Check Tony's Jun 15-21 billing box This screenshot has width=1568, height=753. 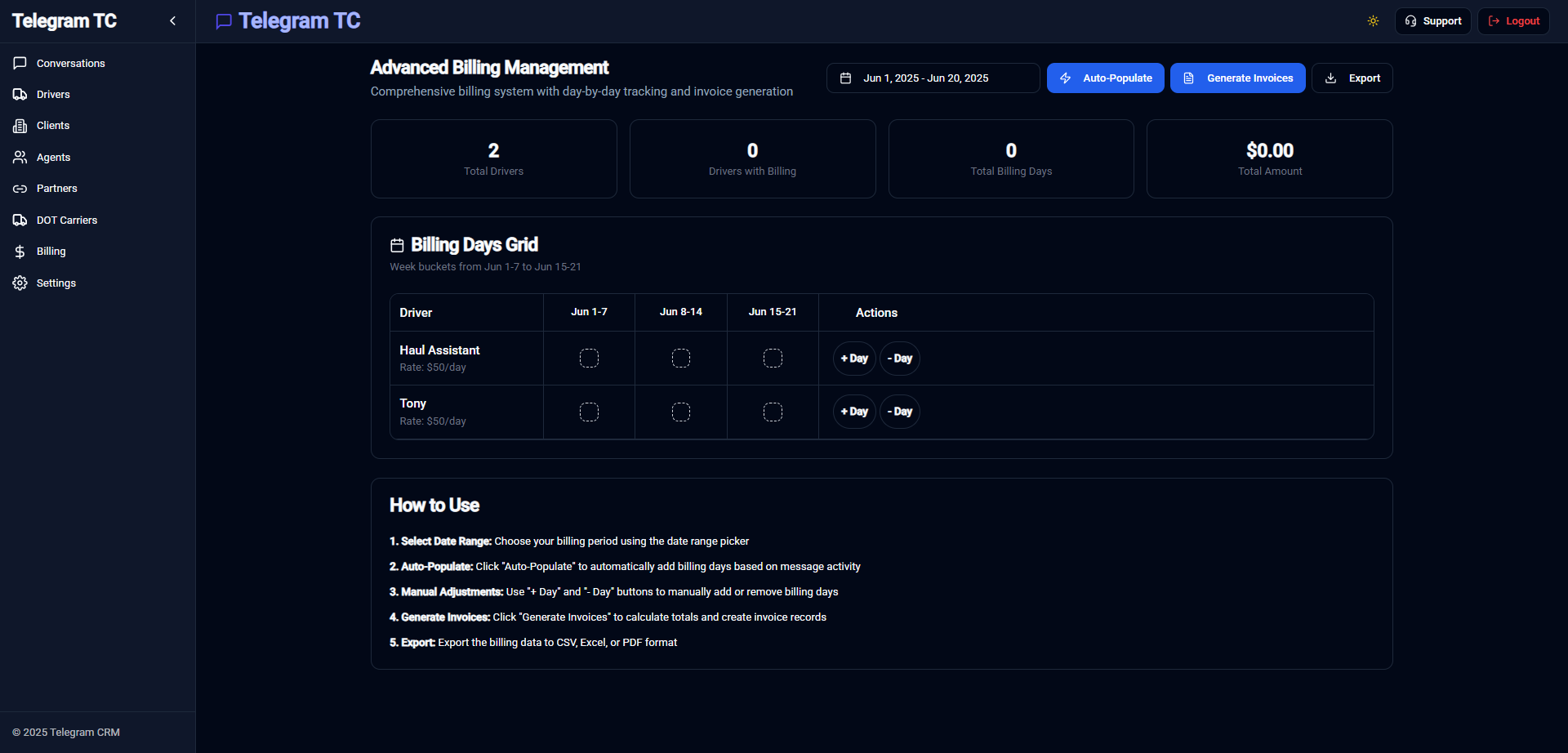pos(773,412)
